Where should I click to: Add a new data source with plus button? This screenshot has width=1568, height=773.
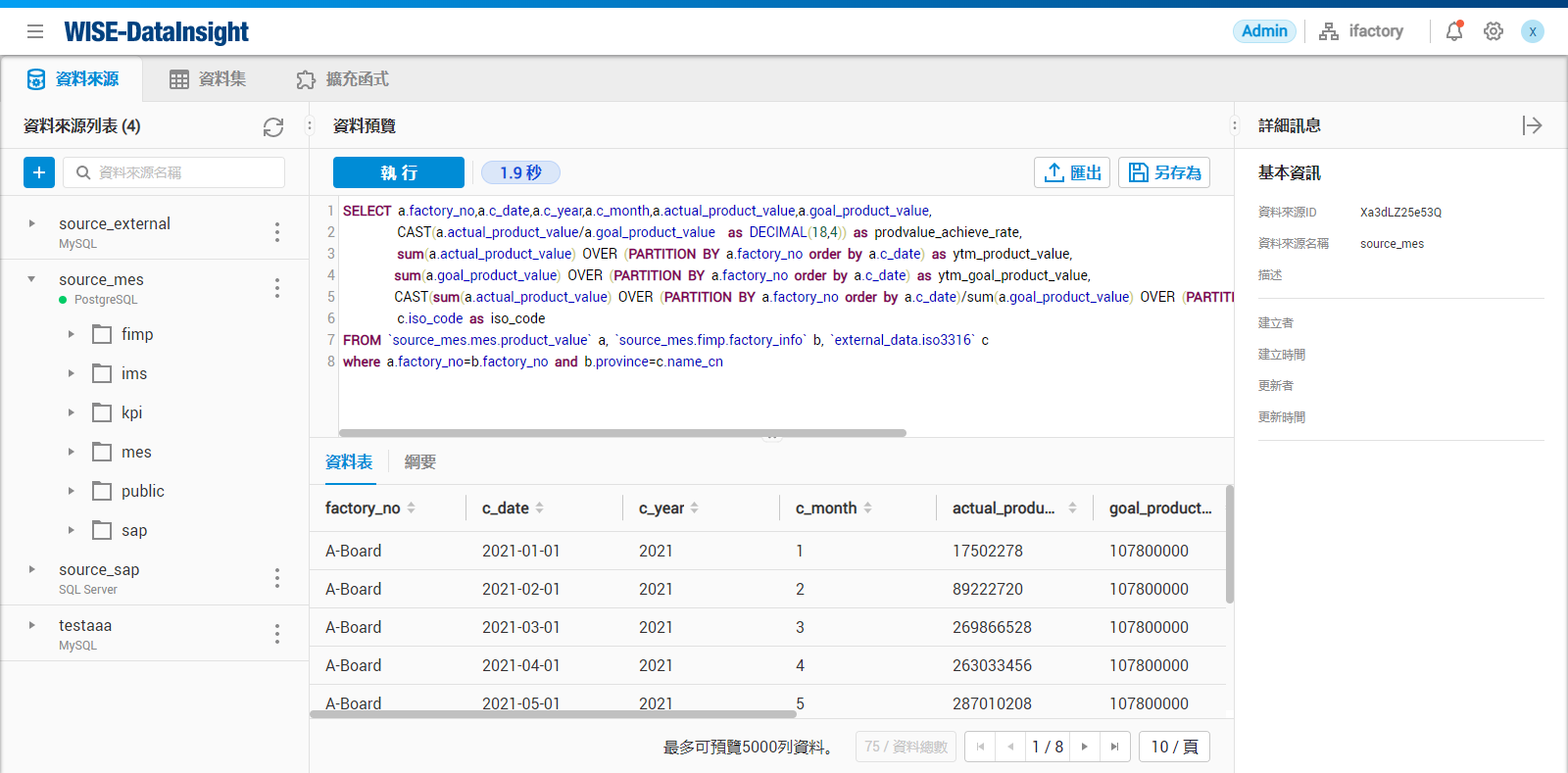click(x=39, y=172)
